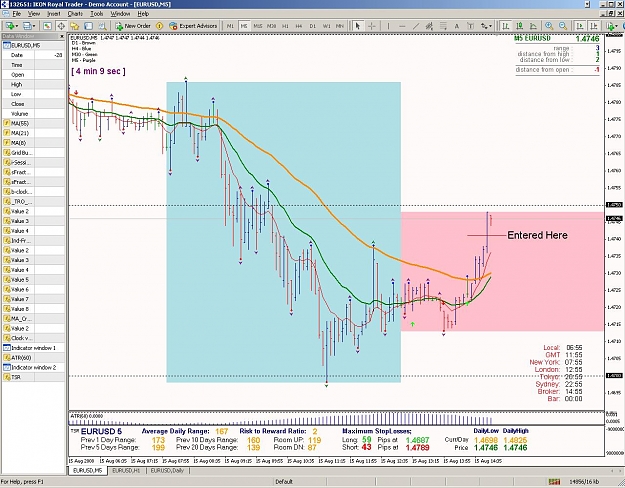
Task: Open the Insert menu
Action: coord(54,14)
